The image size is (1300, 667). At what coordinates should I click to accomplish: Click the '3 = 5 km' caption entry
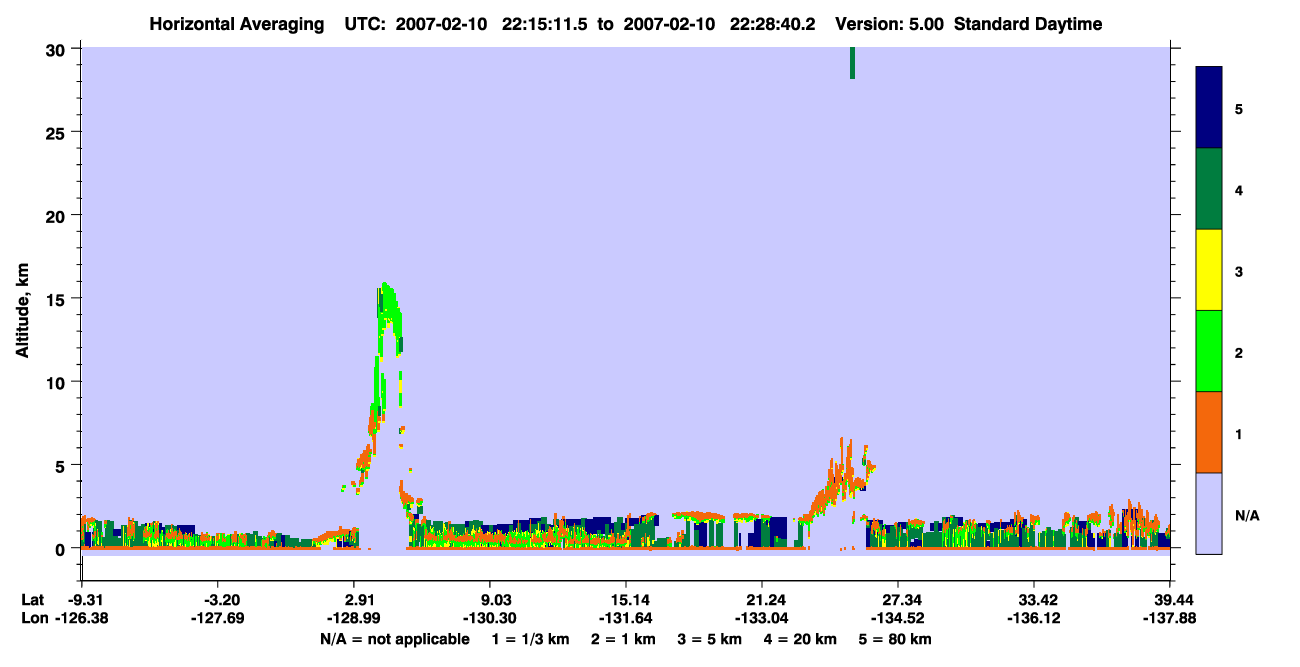pyautogui.click(x=710, y=639)
